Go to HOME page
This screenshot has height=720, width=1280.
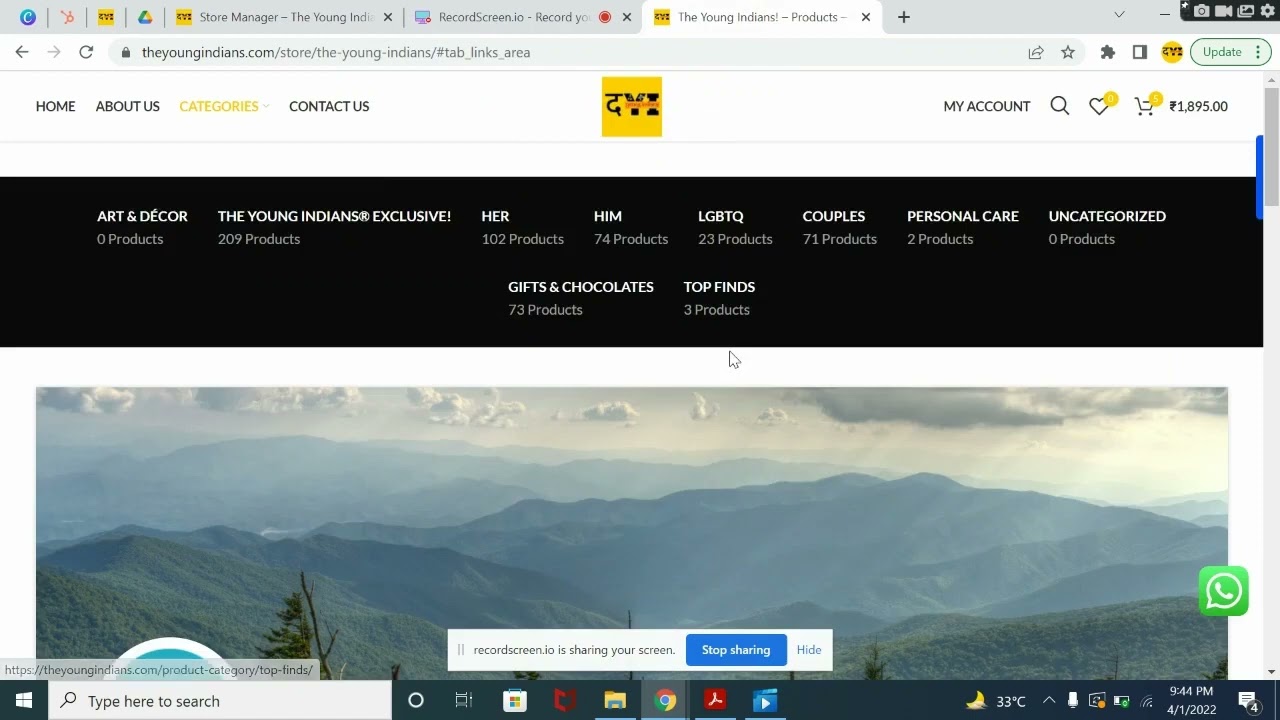[x=55, y=106]
